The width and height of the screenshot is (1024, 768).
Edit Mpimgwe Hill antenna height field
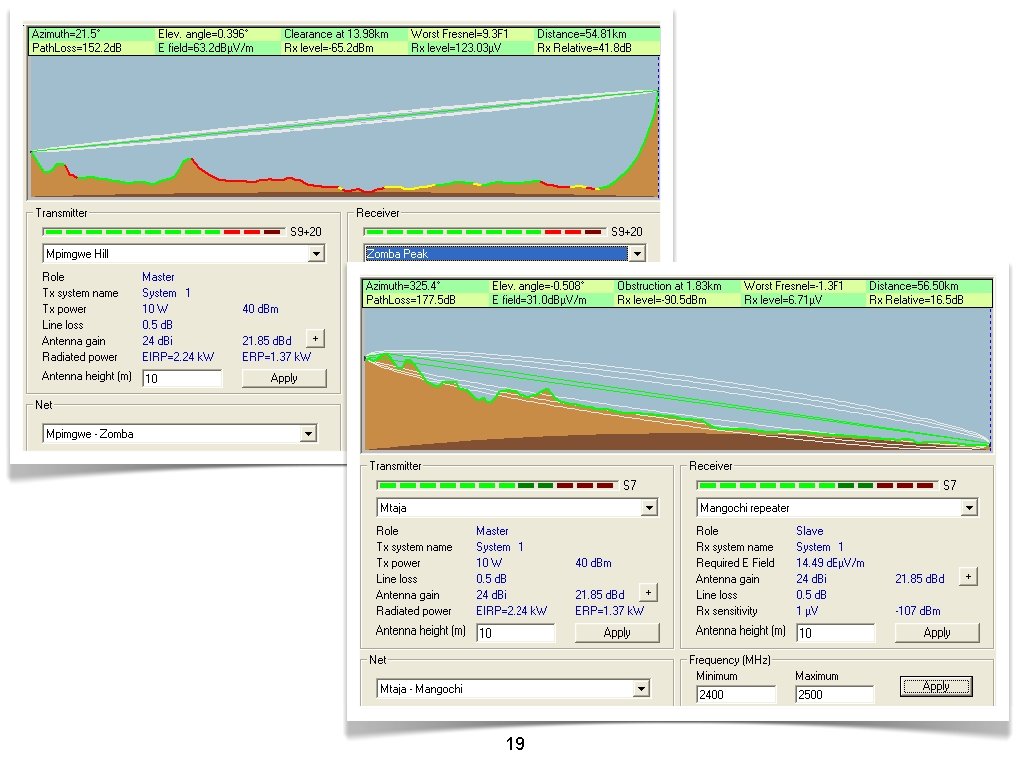pyautogui.click(x=182, y=378)
